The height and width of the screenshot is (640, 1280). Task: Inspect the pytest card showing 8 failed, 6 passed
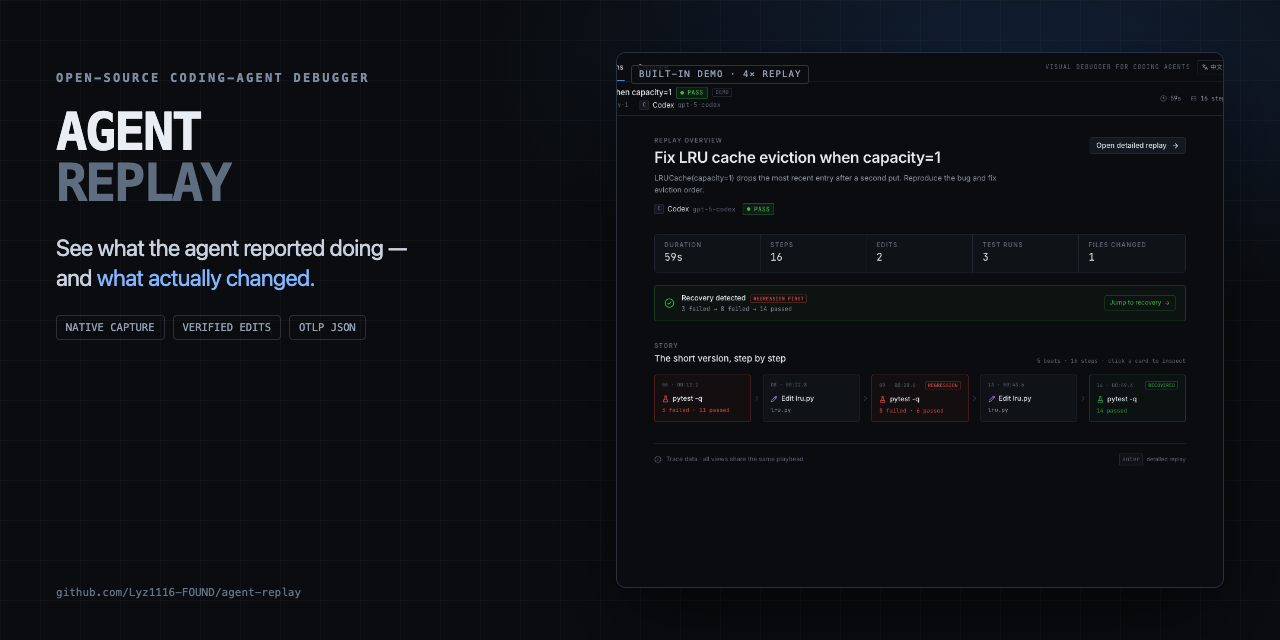pyautogui.click(x=920, y=398)
